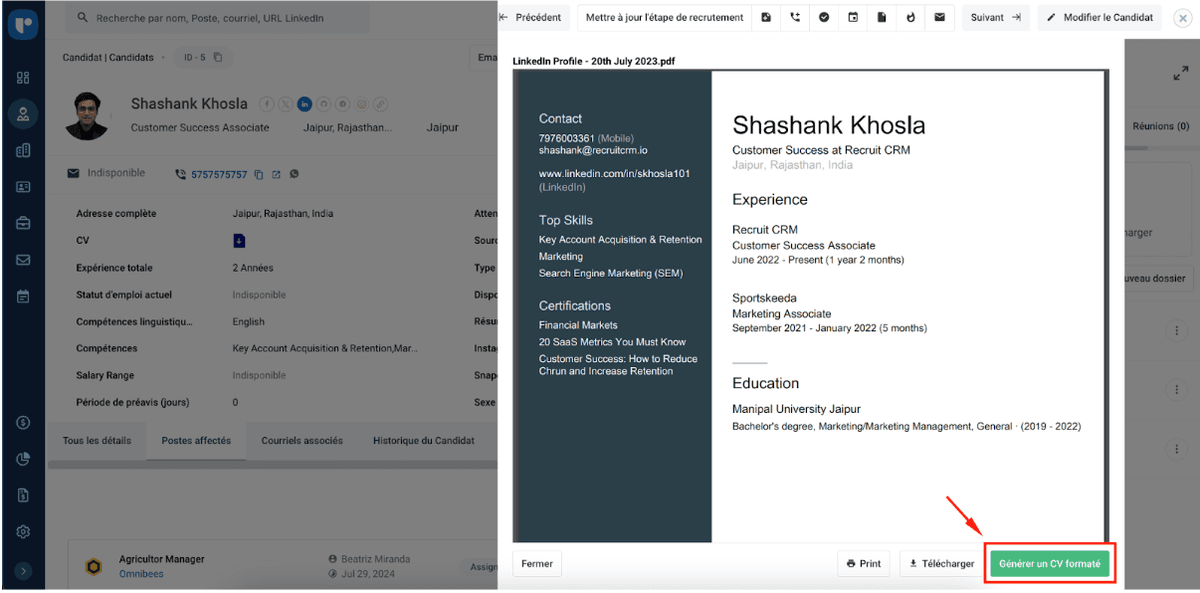Open the settings gear in sidebar
Viewport: 1200px width, 593px height.
tap(23, 531)
